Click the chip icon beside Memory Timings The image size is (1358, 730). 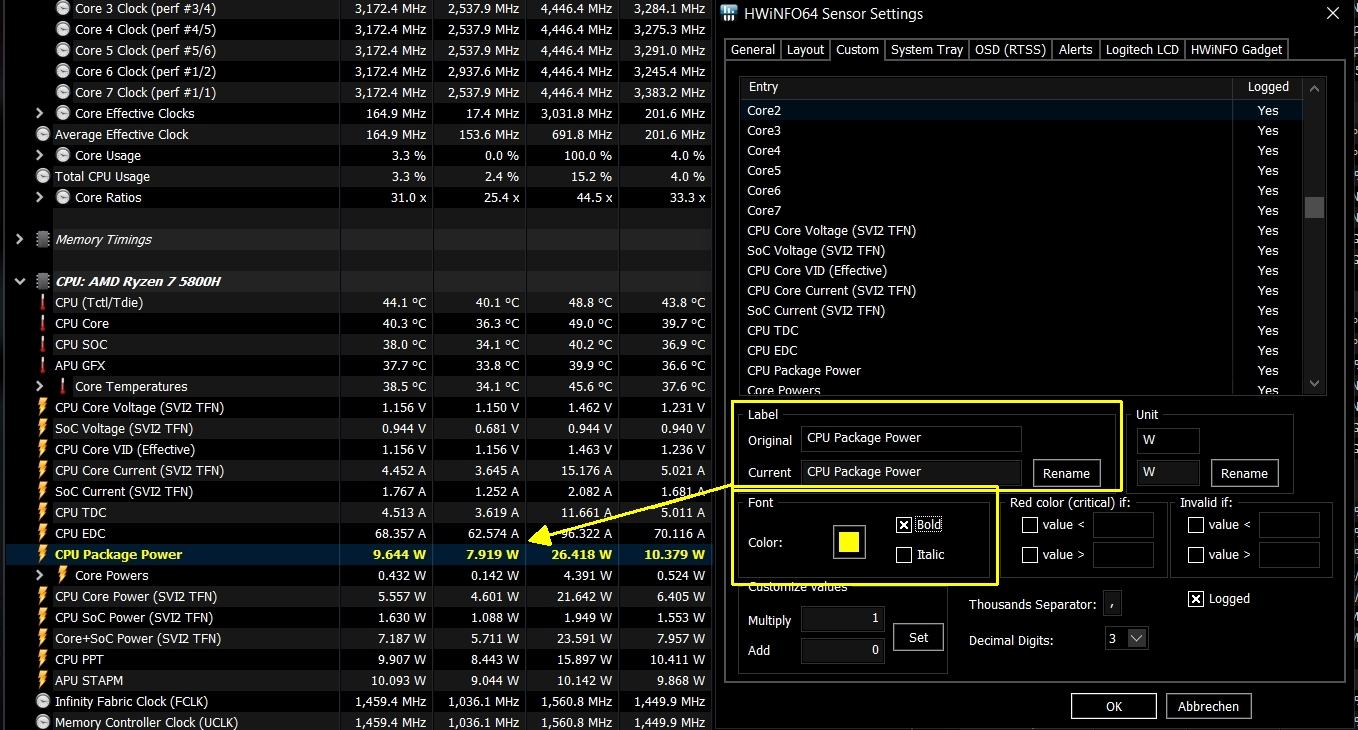[x=42, y=239]
